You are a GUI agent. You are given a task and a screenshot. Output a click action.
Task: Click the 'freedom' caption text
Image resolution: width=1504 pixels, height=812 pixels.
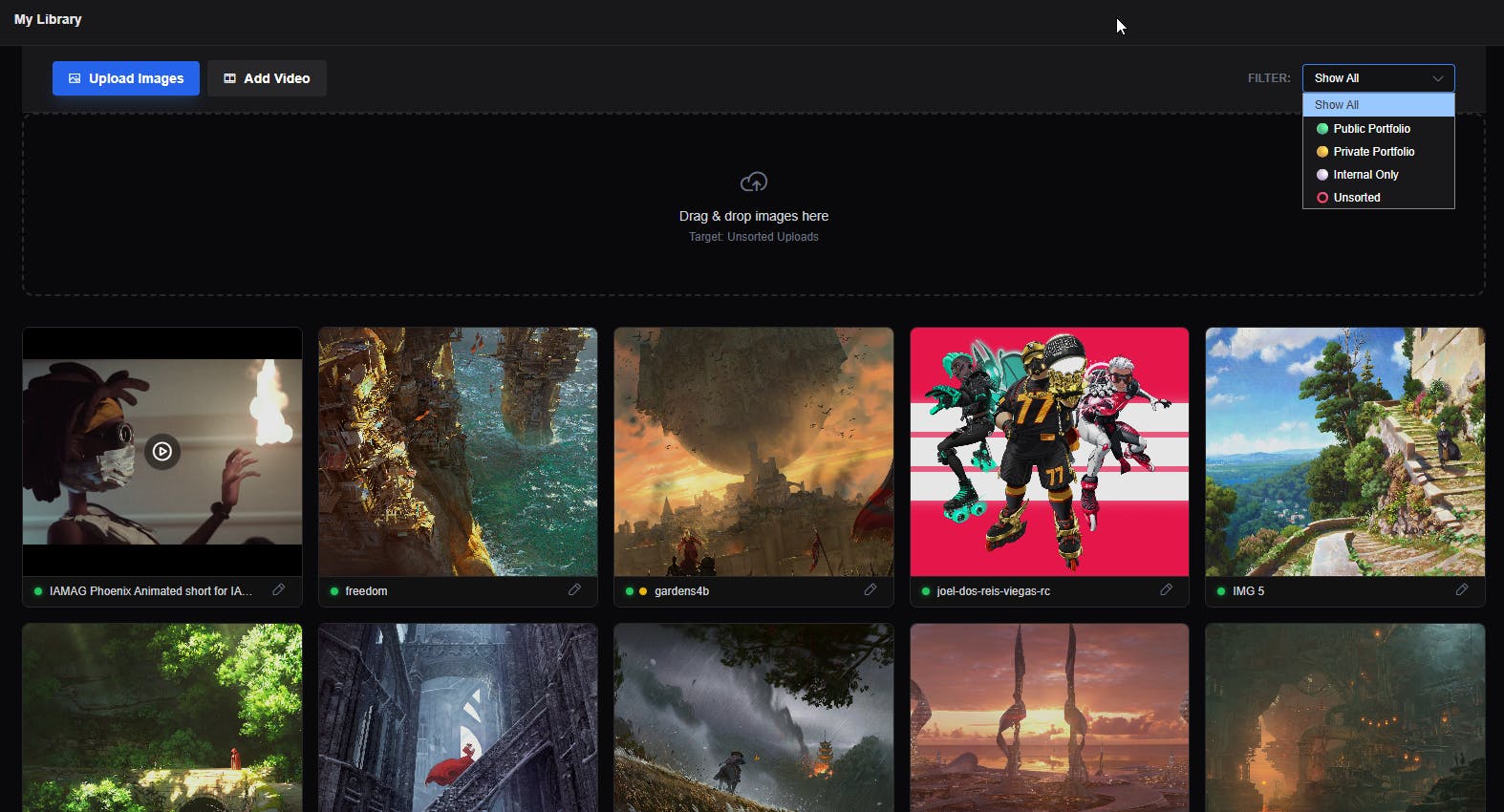[366, 591]
